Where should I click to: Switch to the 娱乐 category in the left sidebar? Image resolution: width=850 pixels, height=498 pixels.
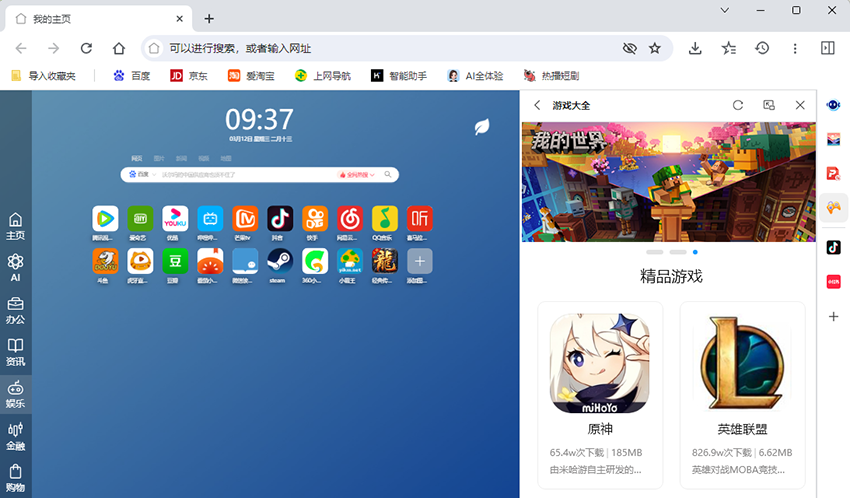pyautogui.click(x=15, y=394)
